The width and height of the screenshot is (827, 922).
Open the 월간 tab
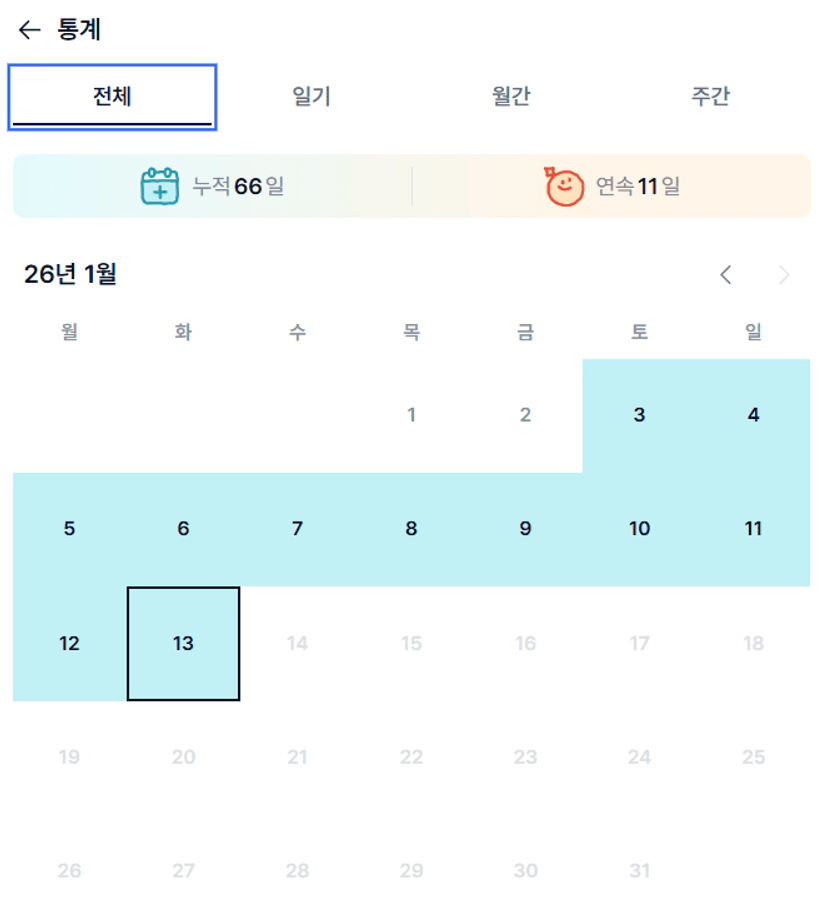[511, 97]
